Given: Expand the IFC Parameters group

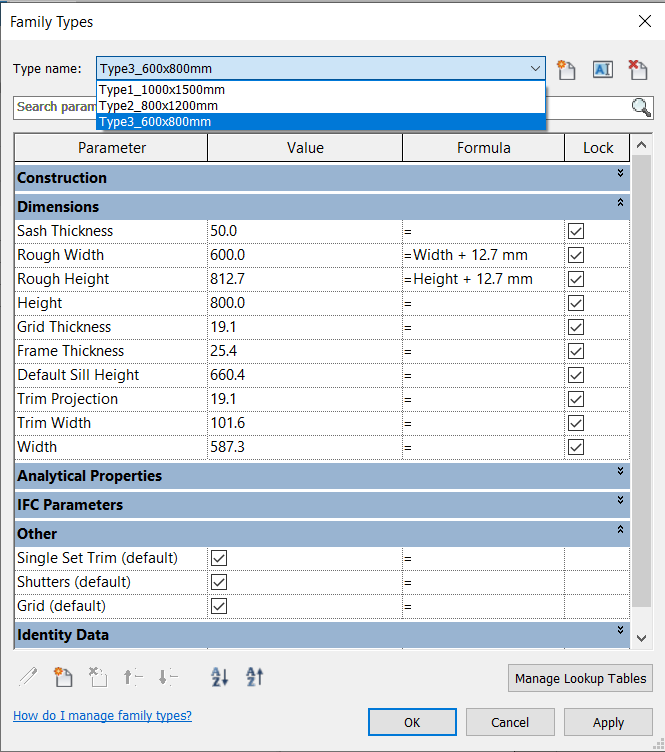Looking at the screenshot, I should [x=621, y=501].
